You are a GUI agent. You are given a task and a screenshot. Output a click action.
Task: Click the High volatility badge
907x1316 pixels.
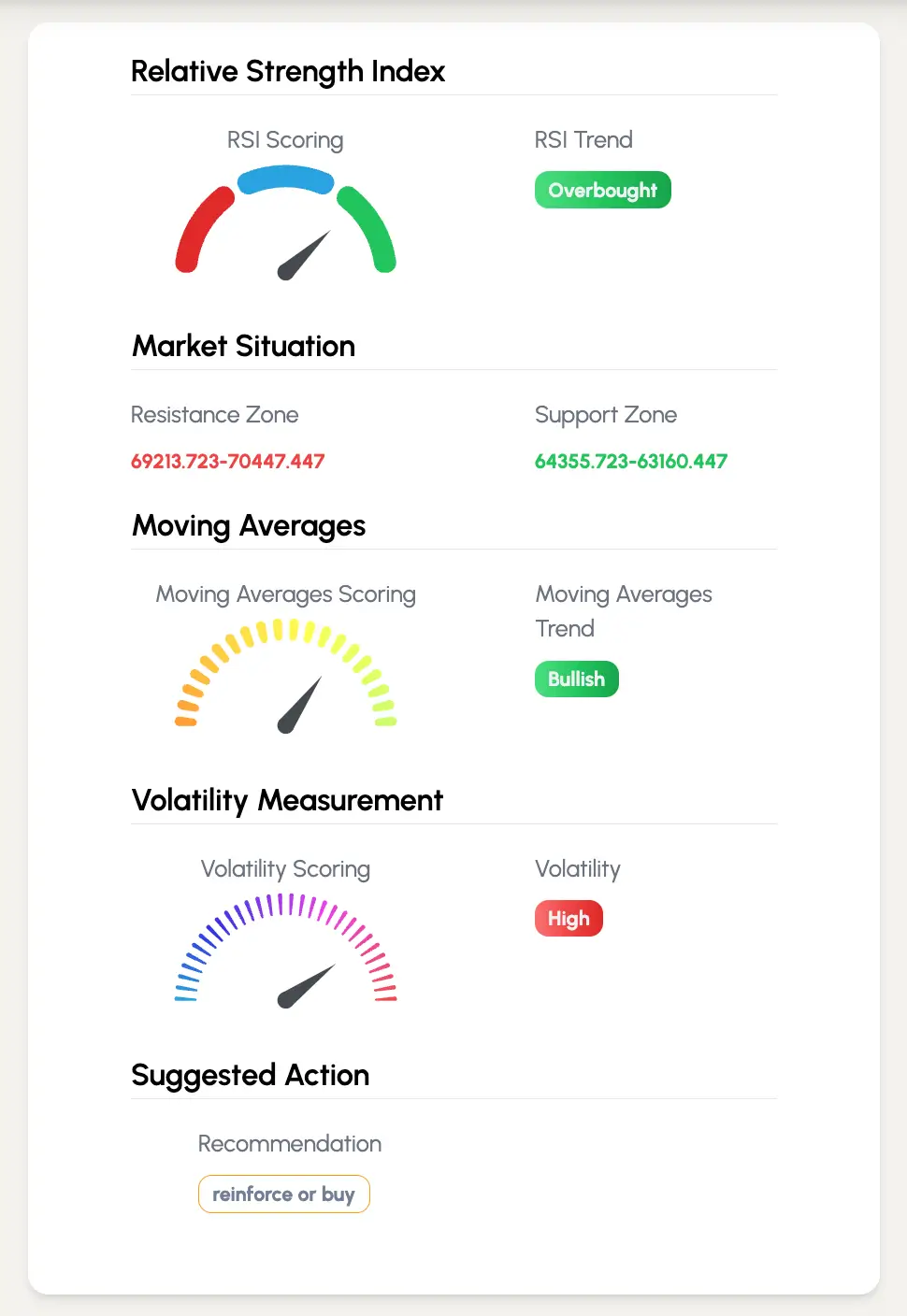(569, 919)
